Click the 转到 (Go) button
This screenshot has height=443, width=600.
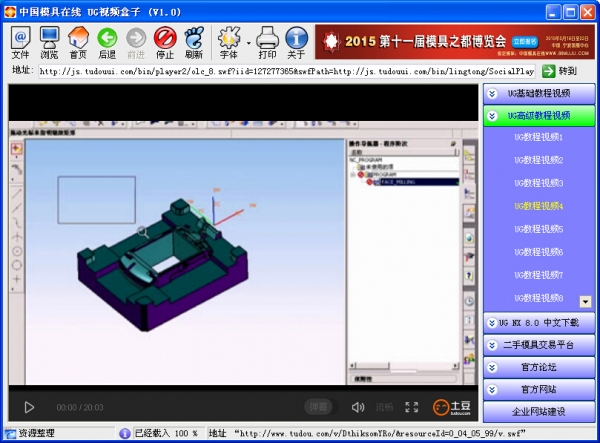559,71
